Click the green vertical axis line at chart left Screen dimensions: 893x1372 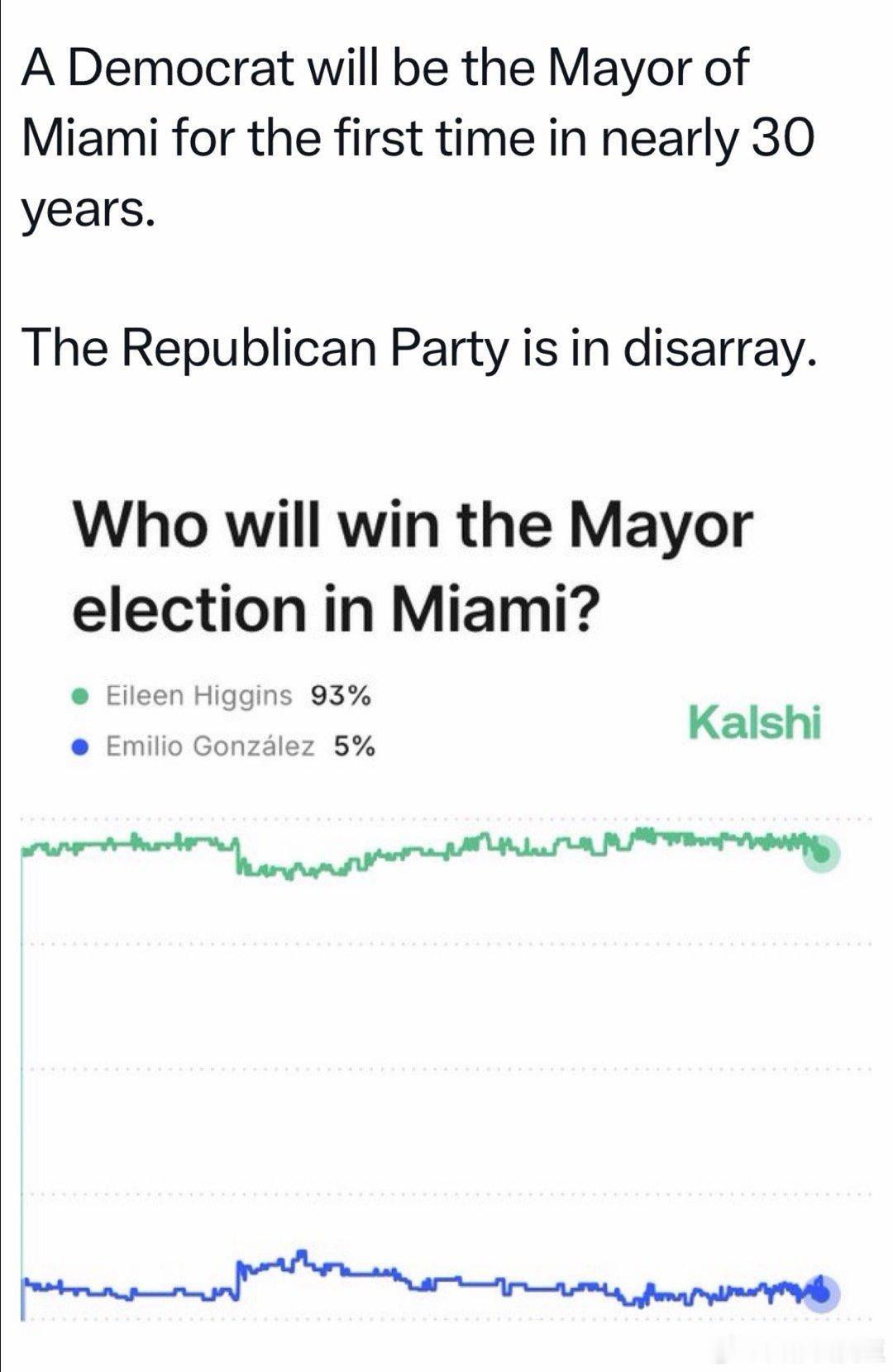pyautogui.click(x=21, y=1074)
